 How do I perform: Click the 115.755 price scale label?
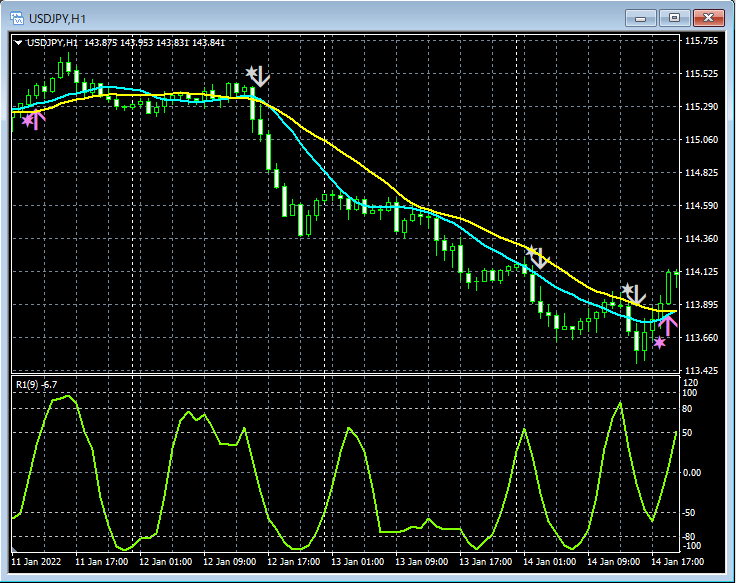[x=701, y=41]
